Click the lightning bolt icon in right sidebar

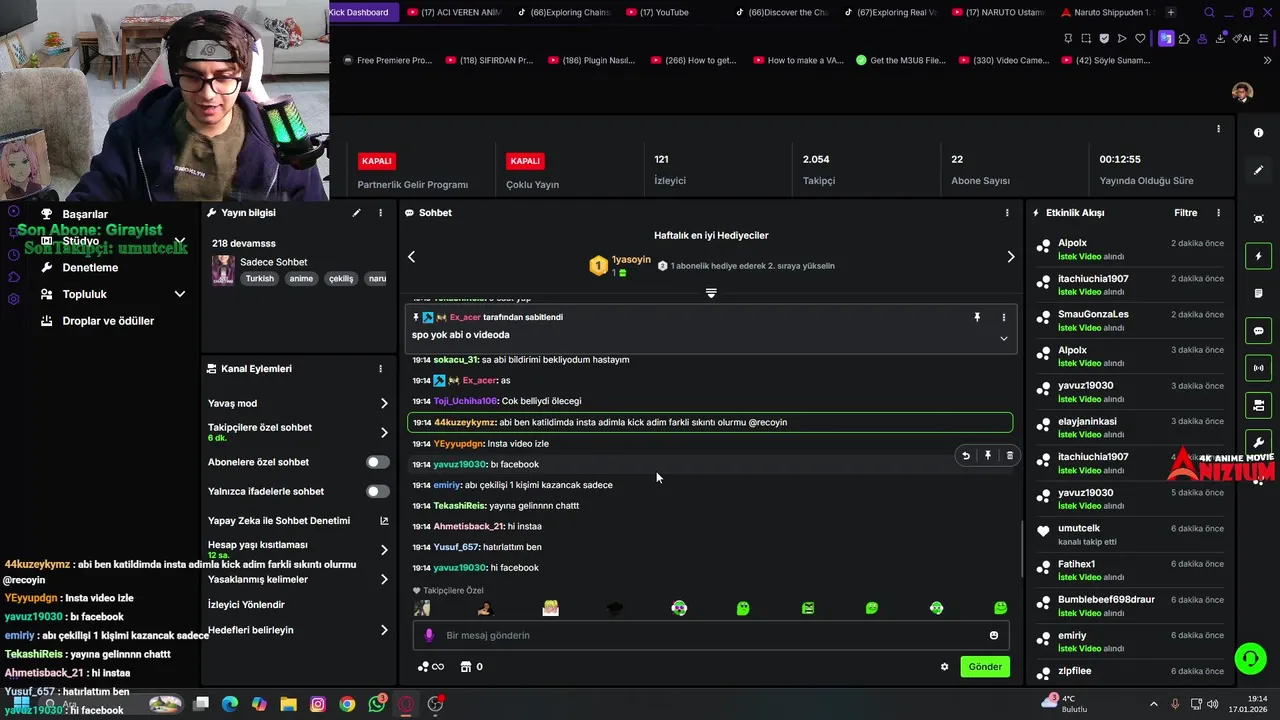pos(1258,256)
